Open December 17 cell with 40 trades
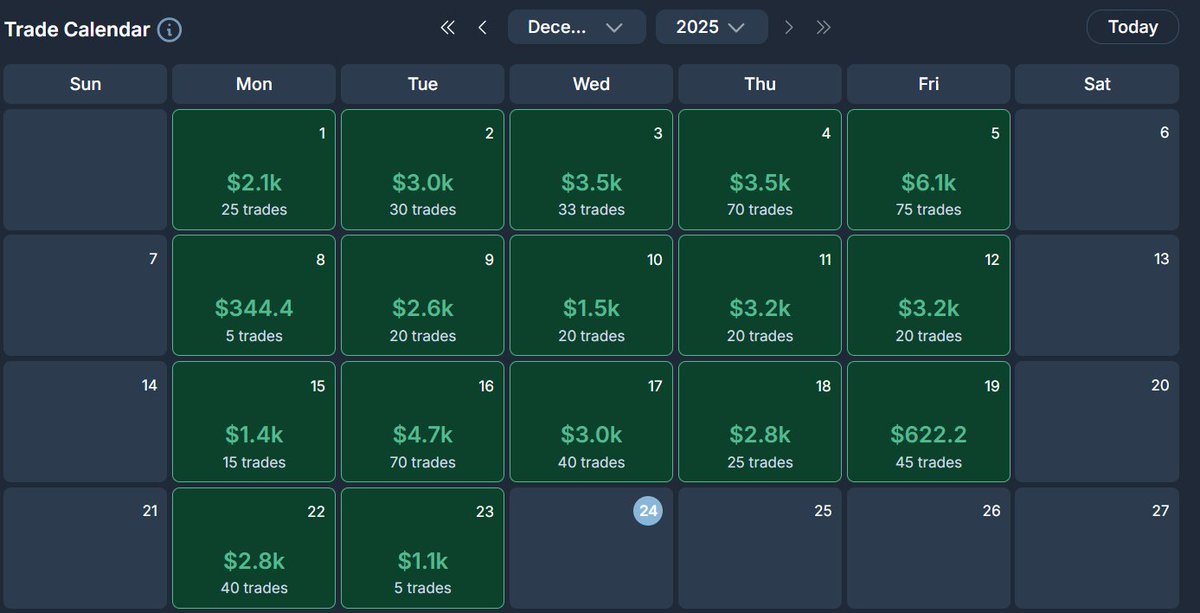Screen dimensions: 1200x613 pyautogui.click(x=591, y=422)
